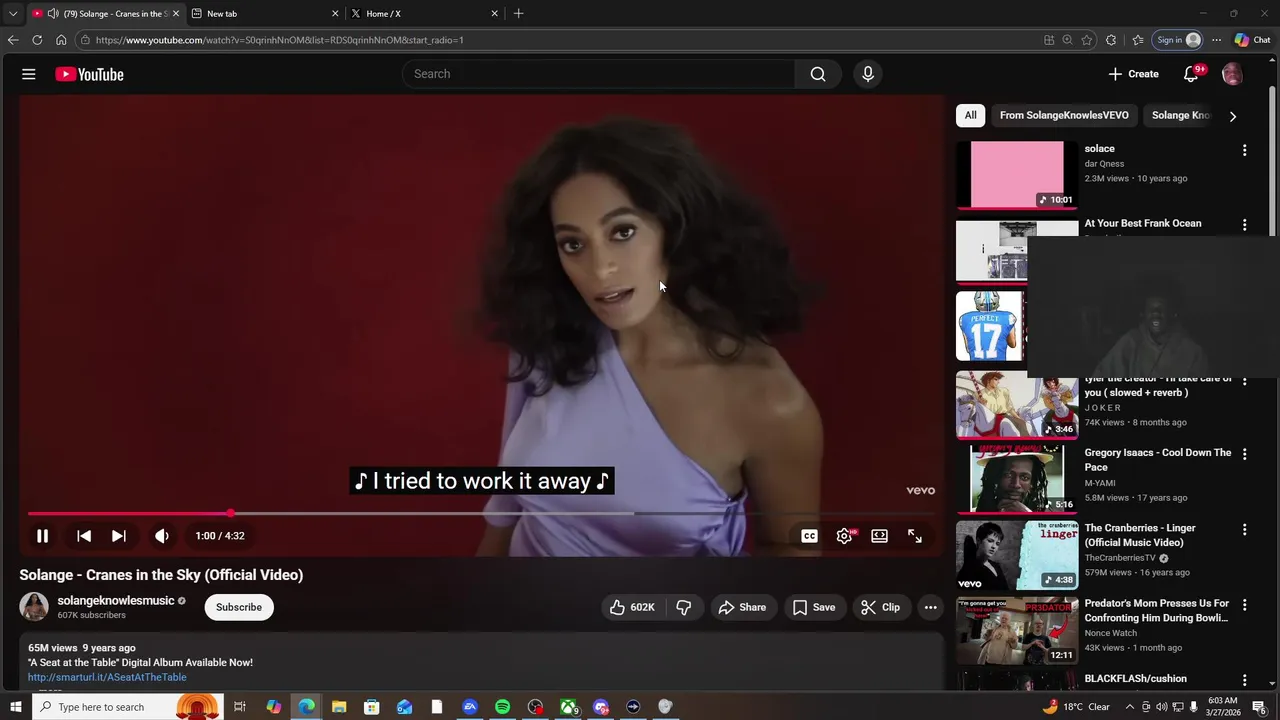Mute the video with the volume icon
The image size is (1280, 720).
click(162, 536)
